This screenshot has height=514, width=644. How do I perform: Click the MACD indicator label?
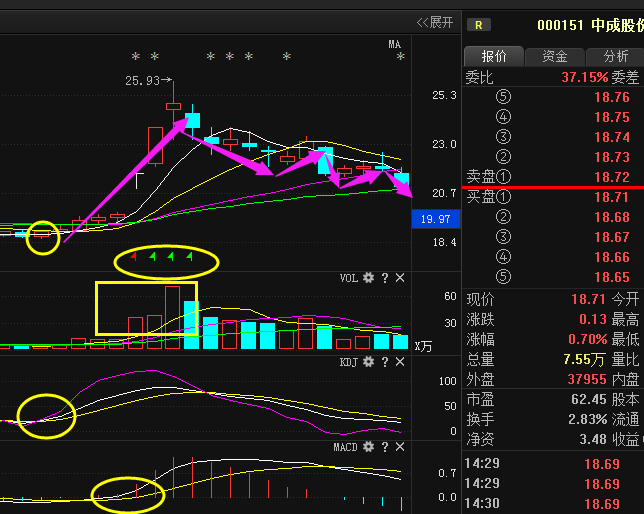[x=345, y=447]
